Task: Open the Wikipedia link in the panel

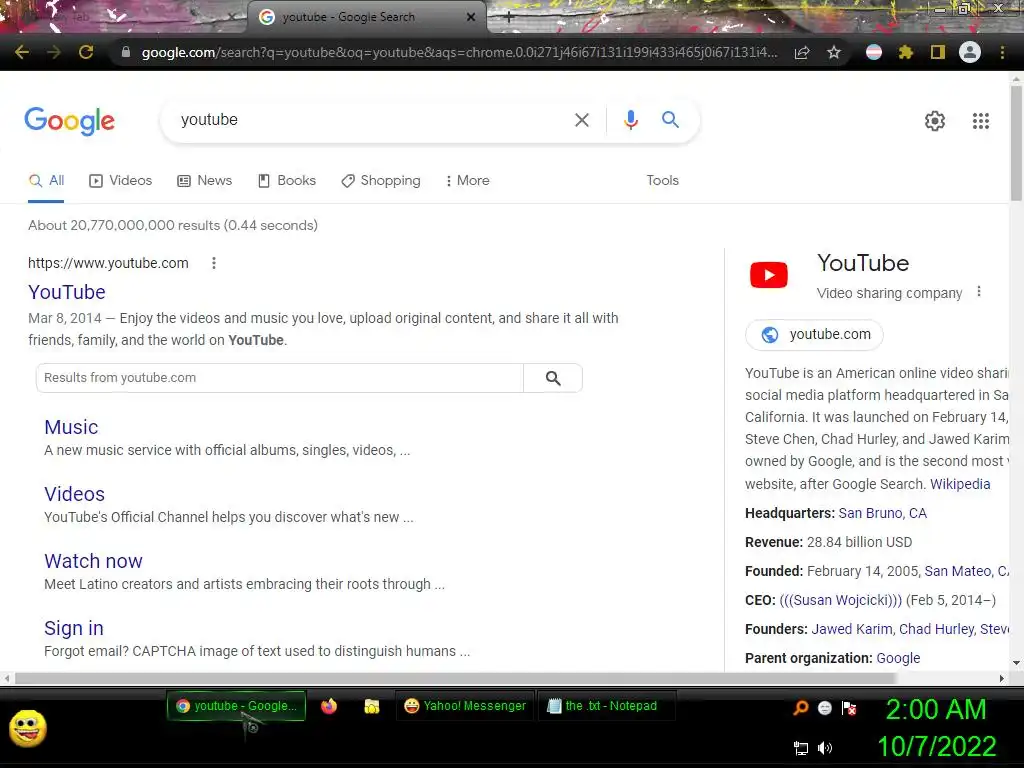Action: point(960,484)
